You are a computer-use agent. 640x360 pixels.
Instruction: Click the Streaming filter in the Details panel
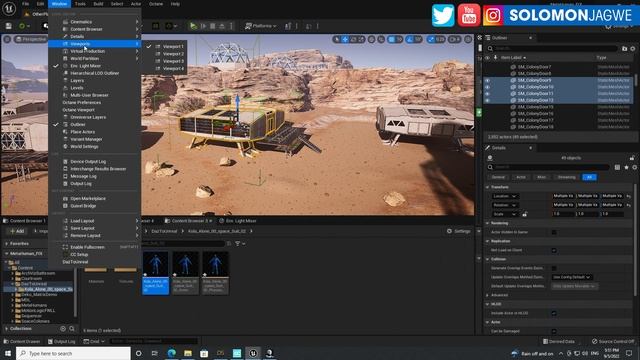(567, 177)
